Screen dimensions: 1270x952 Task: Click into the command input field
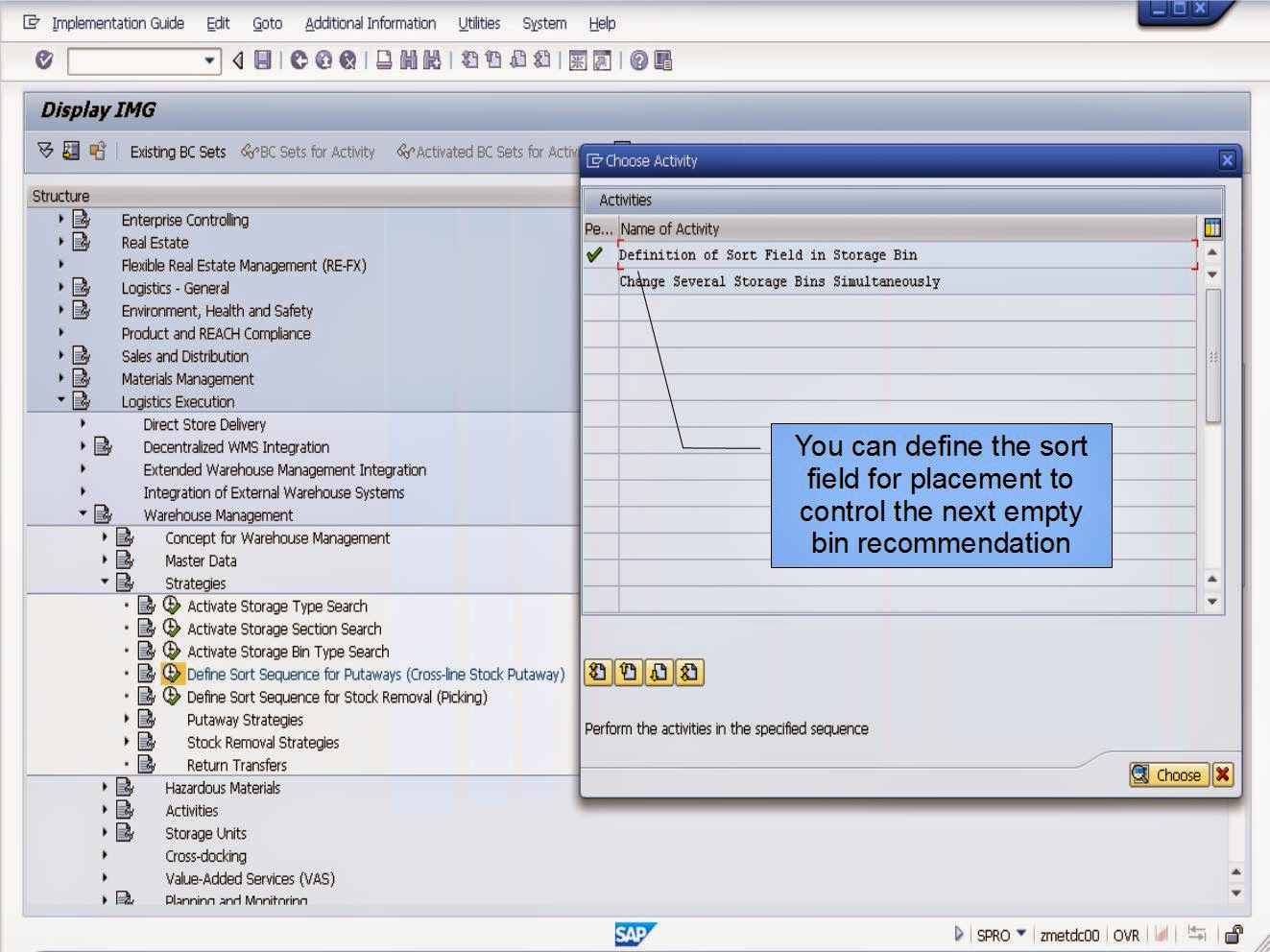tap(134, 61)
